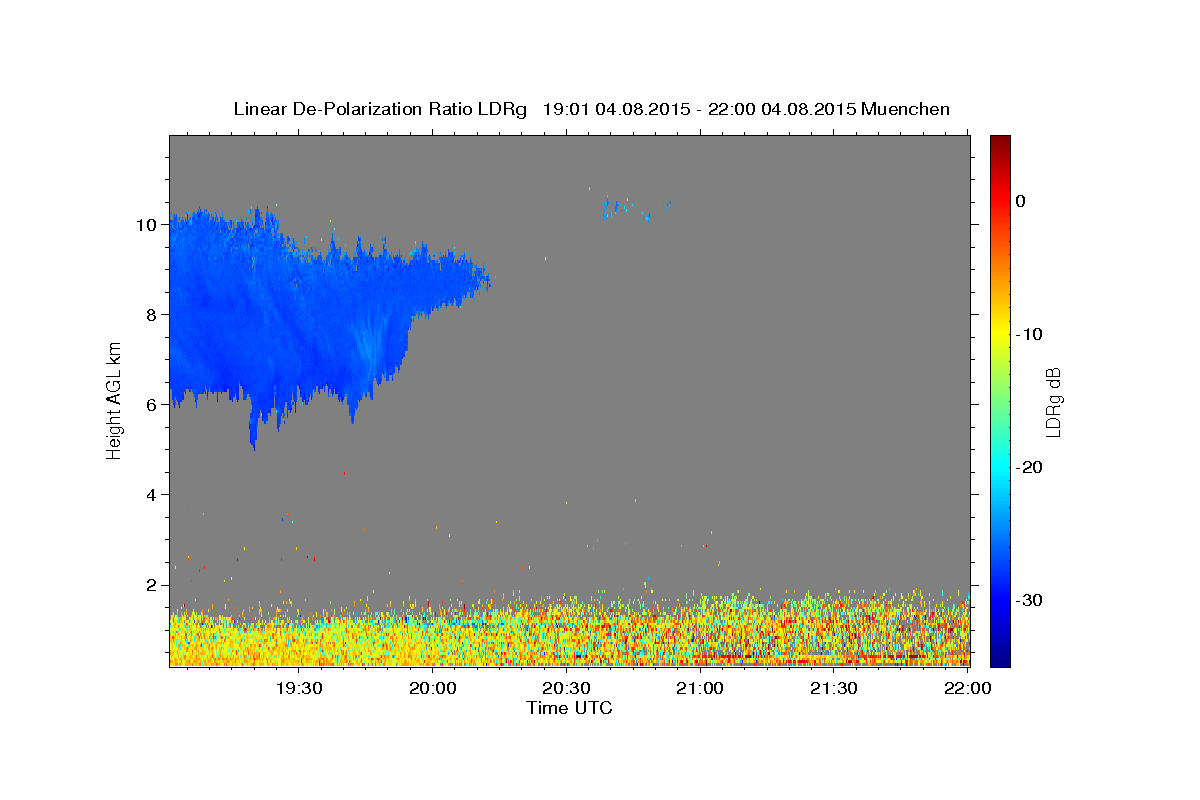Click the end time '22:00 04.08.2015' in the title
This screenshot has width=1200, height=800.
(782, 108)
